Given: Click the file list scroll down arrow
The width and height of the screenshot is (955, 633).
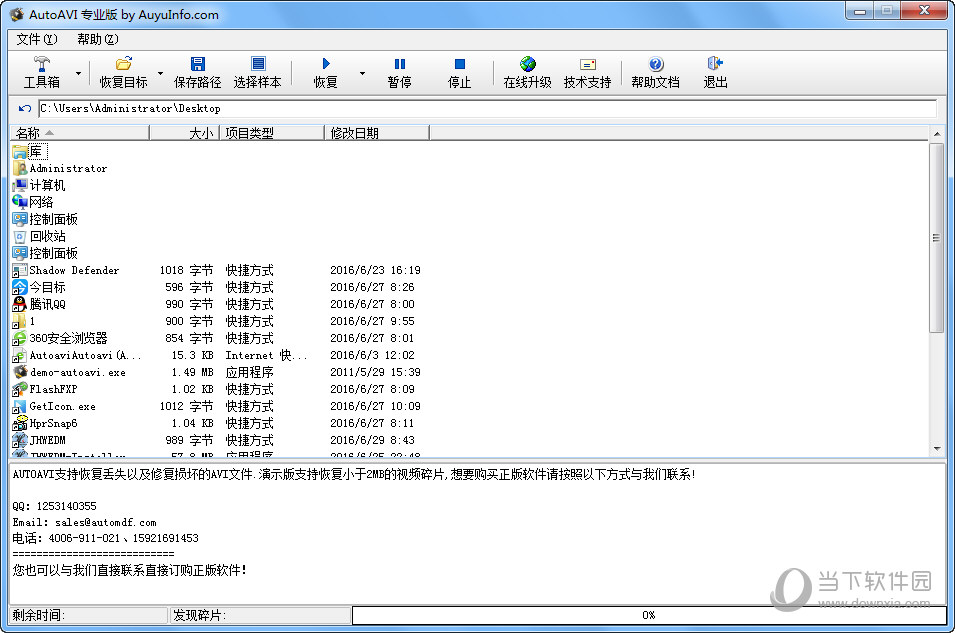Looking at the screenshot, I should pos(937,449).
